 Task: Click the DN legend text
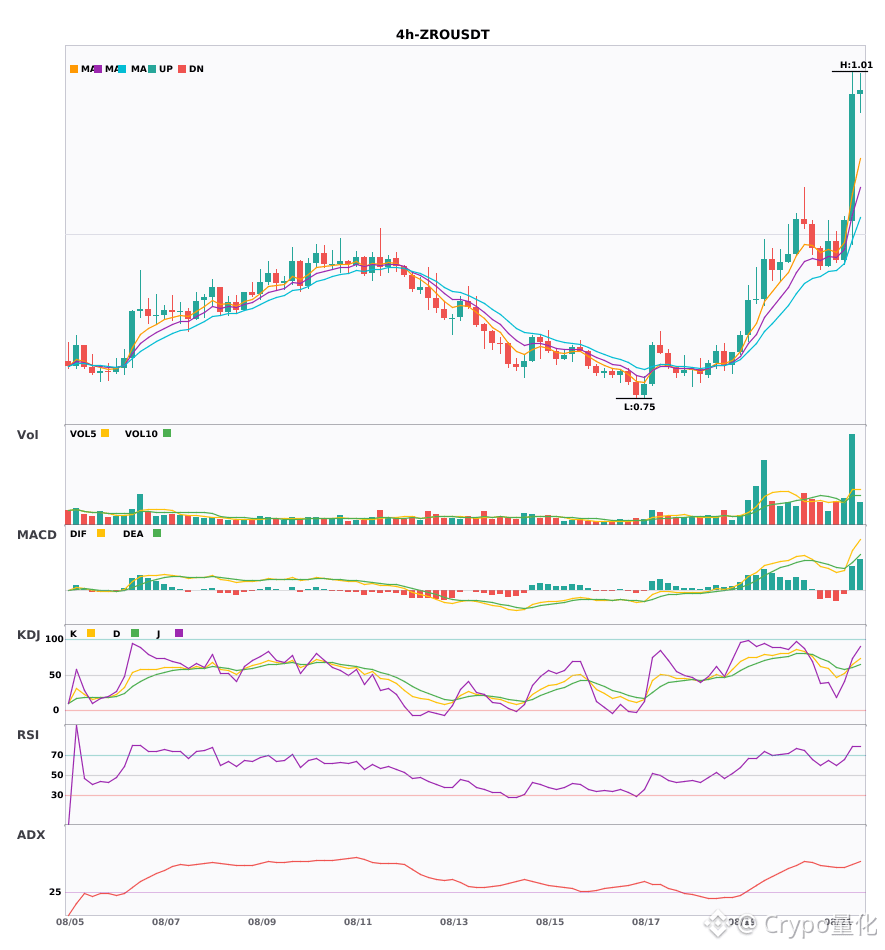click(196, 69)
